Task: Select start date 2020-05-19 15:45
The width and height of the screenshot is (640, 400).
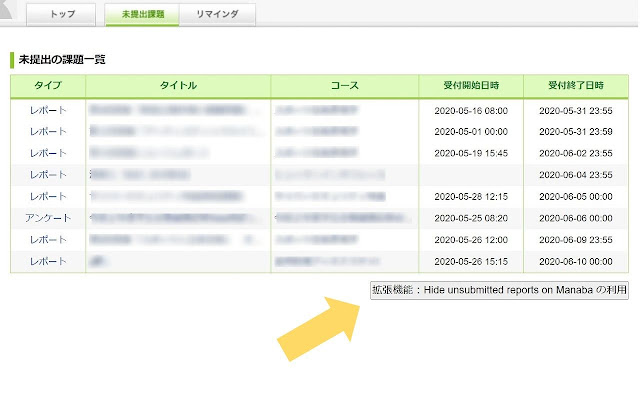Action: point(471,153)
